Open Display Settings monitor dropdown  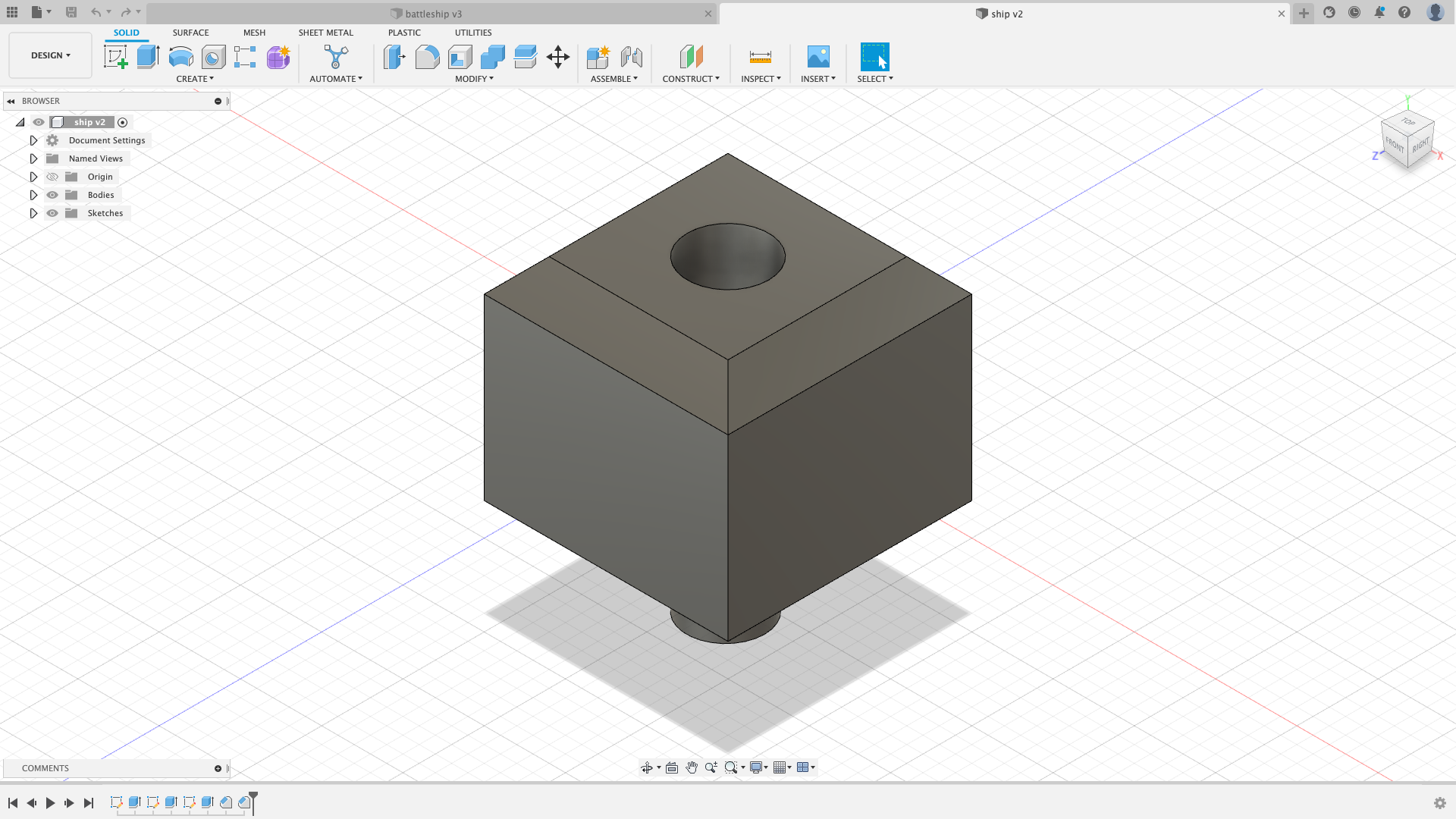click(759, 767)
